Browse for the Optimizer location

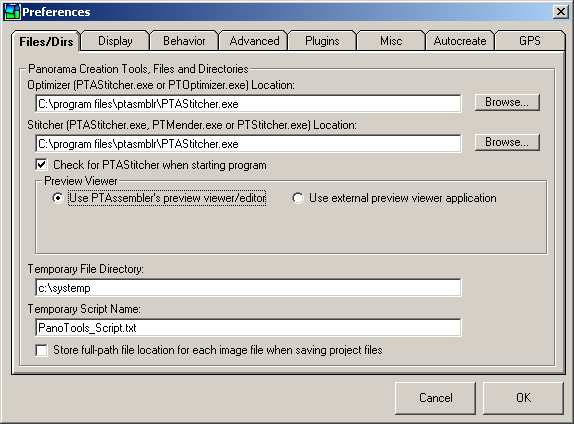507,102
